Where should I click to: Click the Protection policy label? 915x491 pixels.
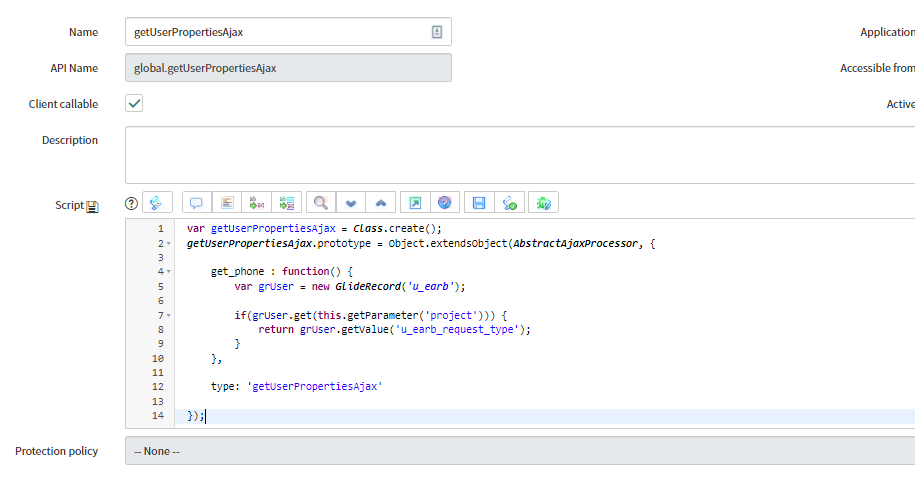point(57,451)
